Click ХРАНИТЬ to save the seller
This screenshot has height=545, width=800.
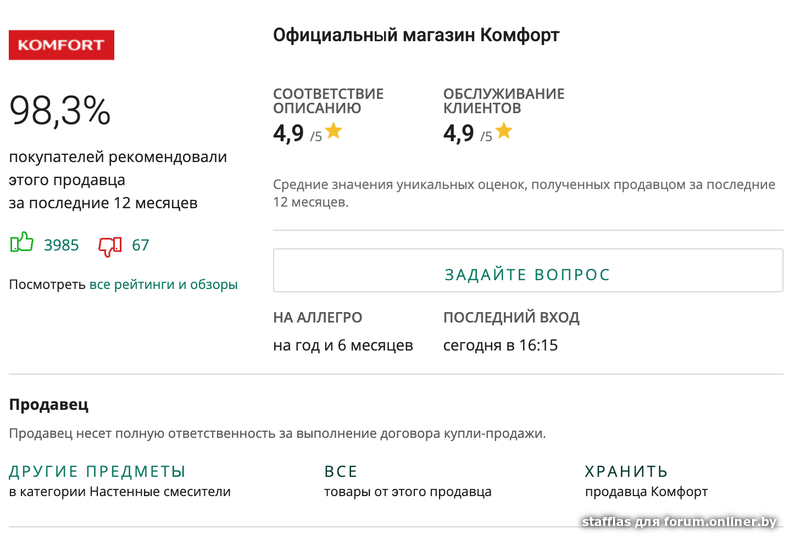[626, 471]
